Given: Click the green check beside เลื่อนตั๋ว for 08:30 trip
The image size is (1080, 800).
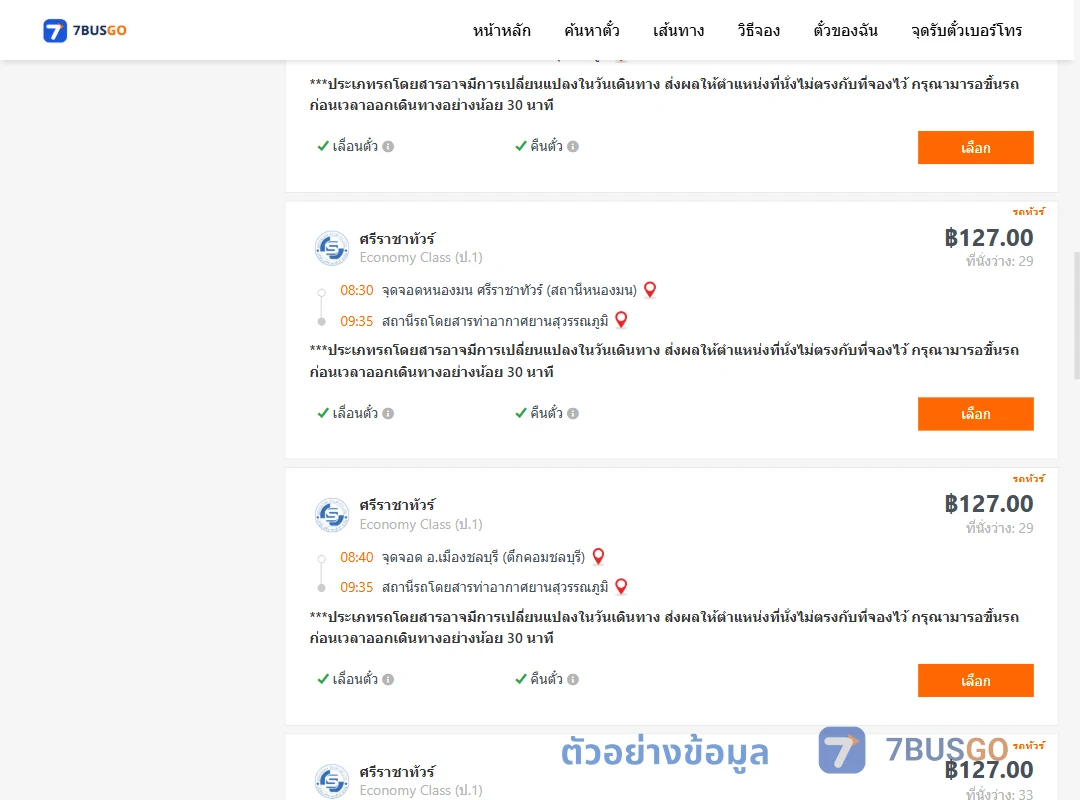Looking at the screenshot, I should click(x=322, y=413).
